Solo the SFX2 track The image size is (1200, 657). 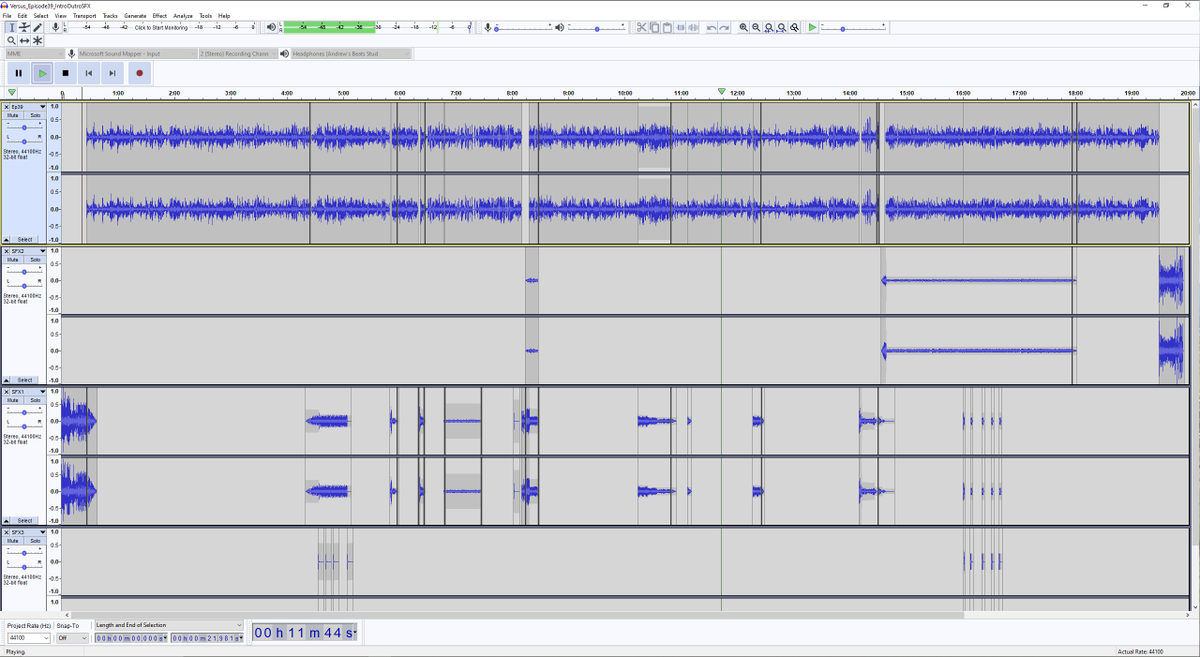point(35,259)
